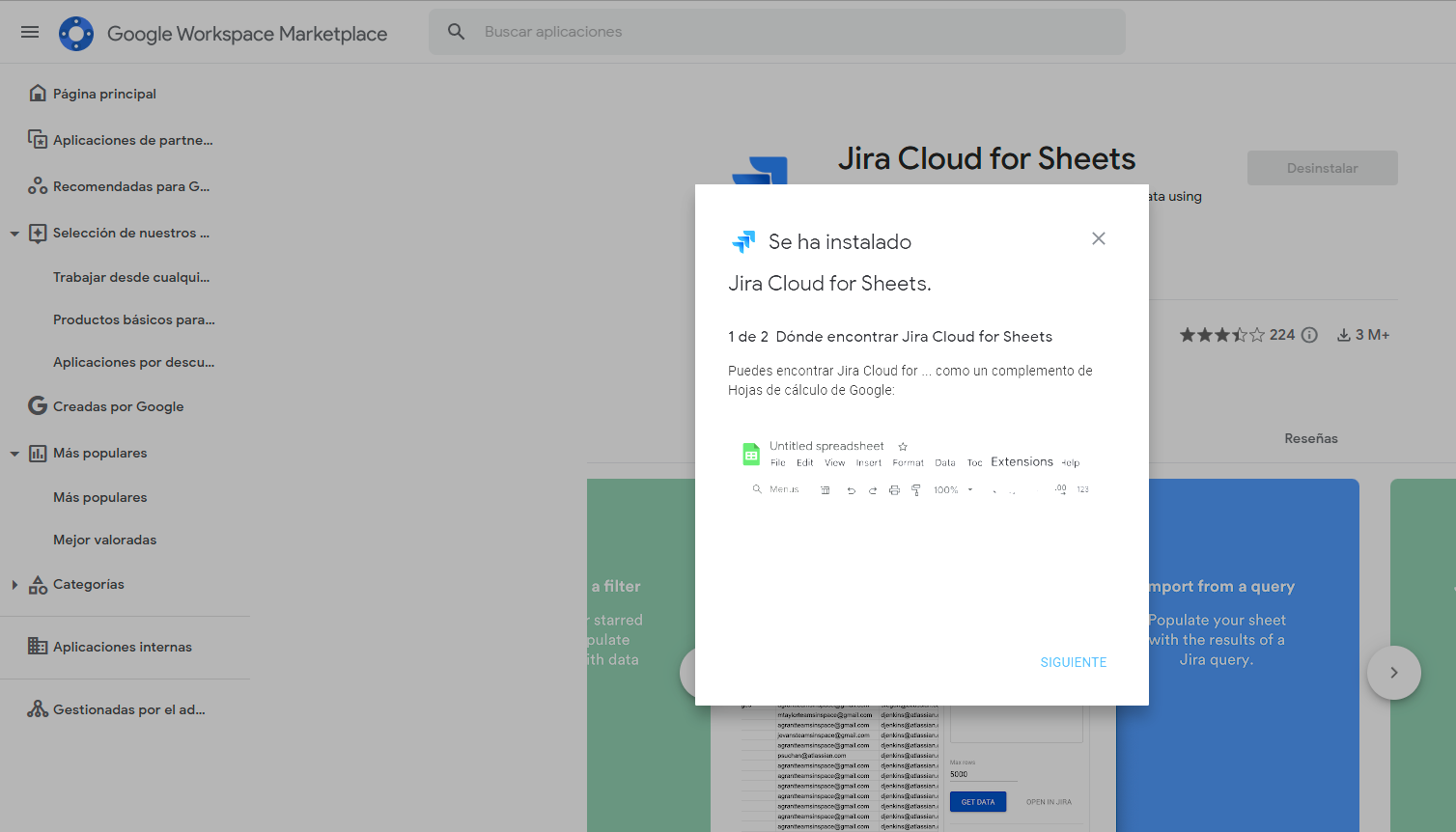Click the Gestionadas por el administrador icon
The width and height of the screenshot is (1456, 832).
click(38, 709)
